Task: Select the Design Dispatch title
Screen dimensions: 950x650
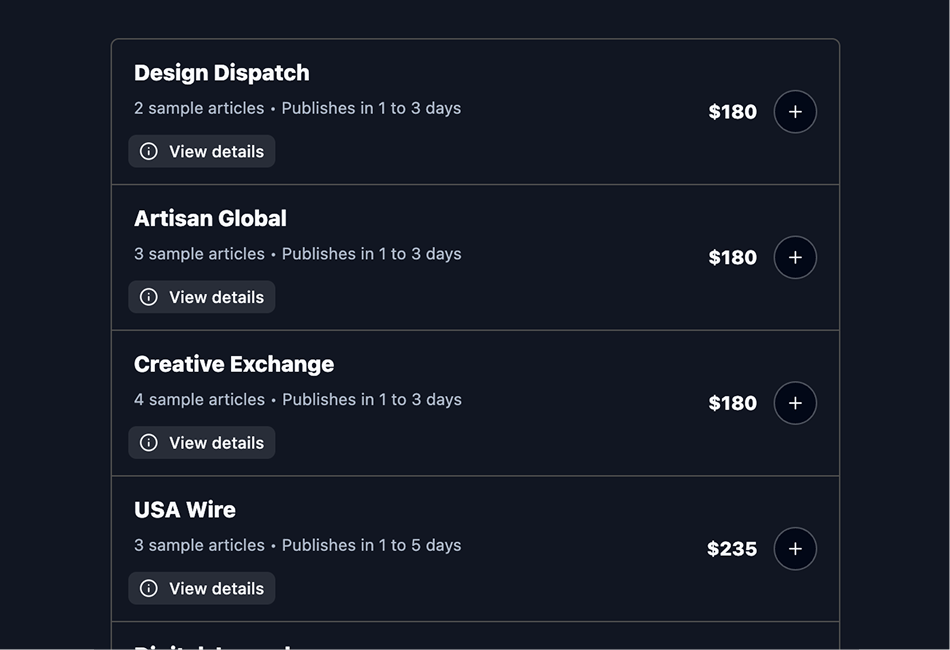Action: 222,73
